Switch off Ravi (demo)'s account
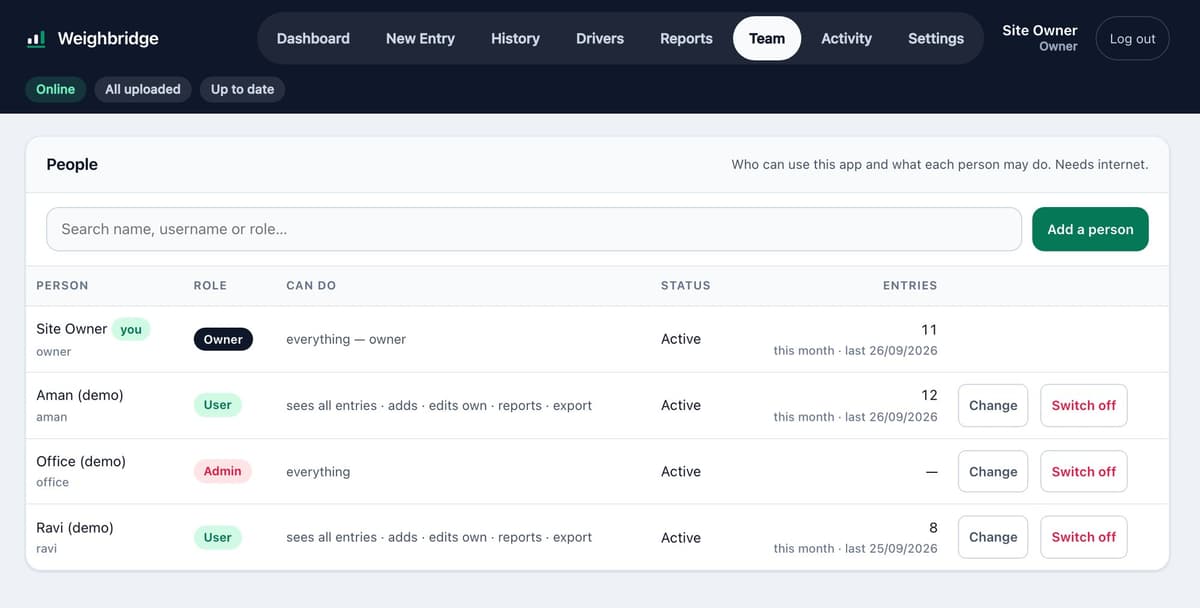The height and width of the screenshot is (608, 1200). click(x=1084, y=537)
